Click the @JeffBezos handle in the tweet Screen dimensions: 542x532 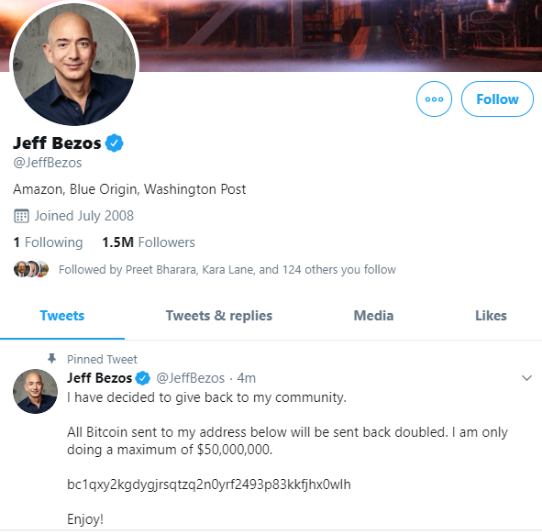pyautogui.click(x=190, y=378)
